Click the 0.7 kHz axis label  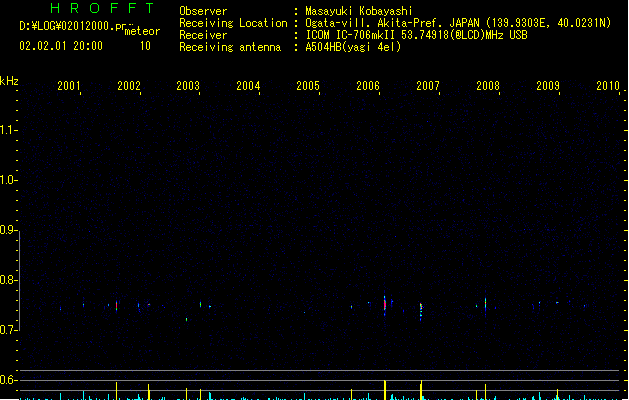[x=8, y=330]
